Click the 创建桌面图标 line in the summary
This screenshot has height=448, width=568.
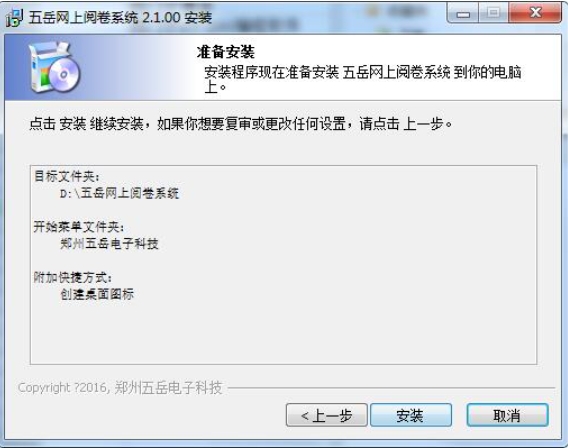(x=97, y=294)
